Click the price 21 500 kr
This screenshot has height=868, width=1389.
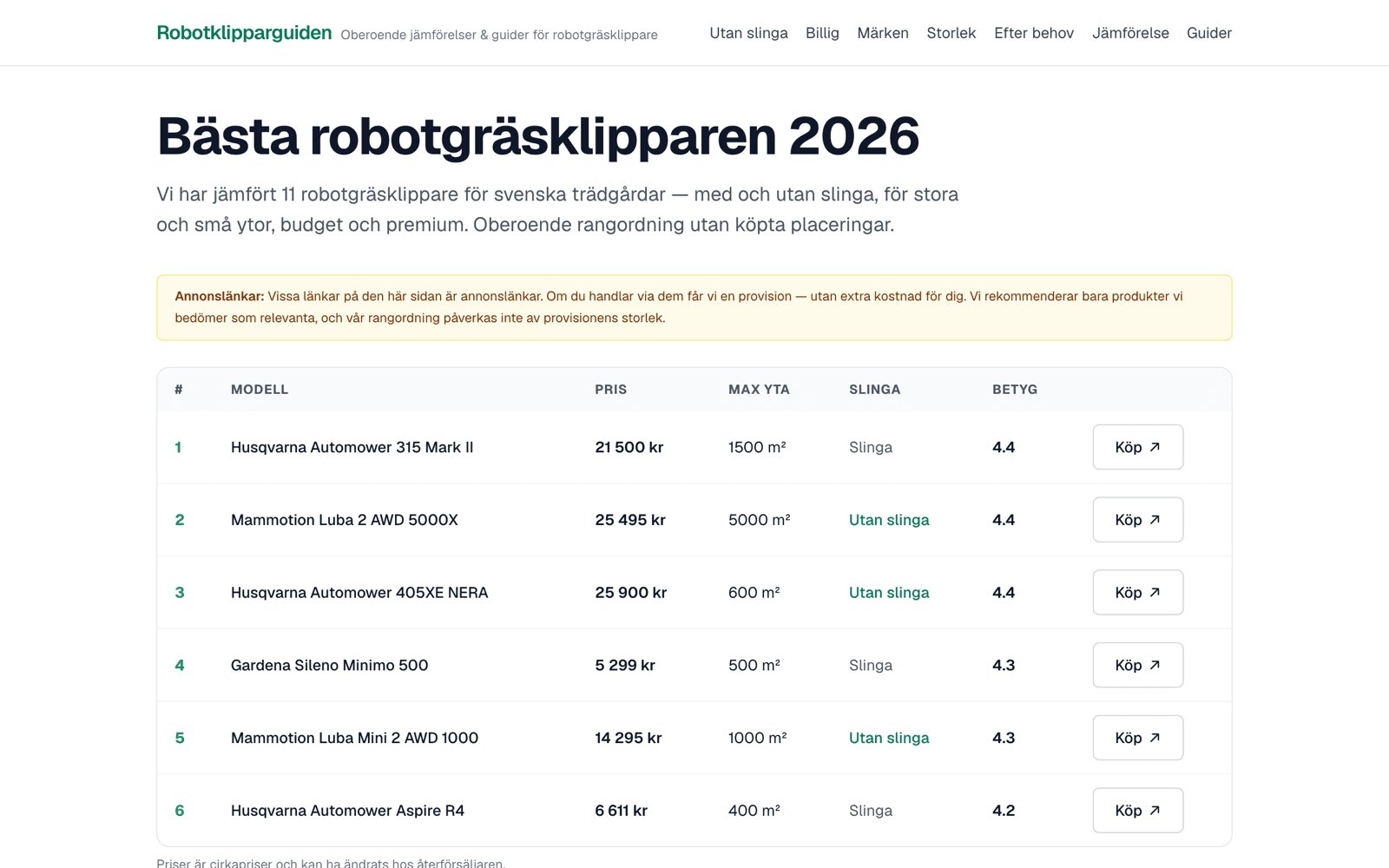(x=629, y=447)
